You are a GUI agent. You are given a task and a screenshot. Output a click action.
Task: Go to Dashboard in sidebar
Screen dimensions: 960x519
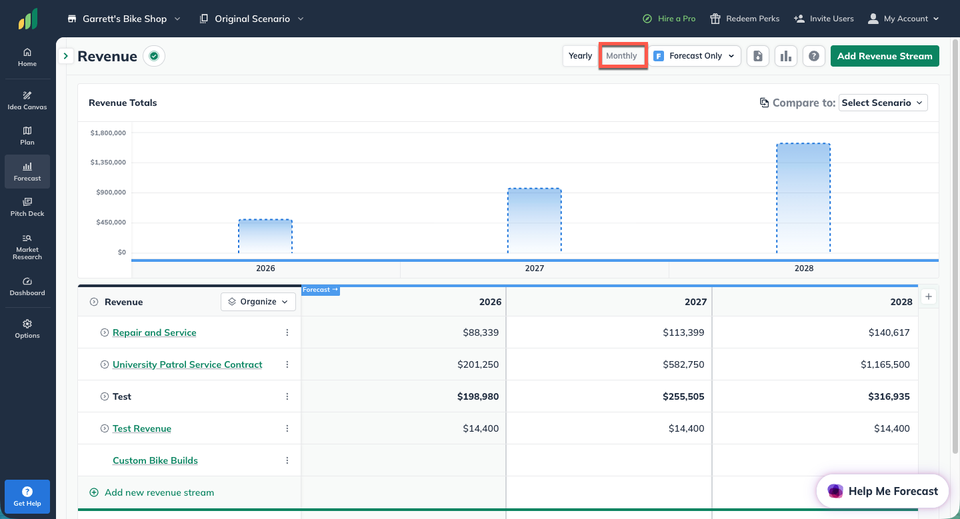coord(27,286)
